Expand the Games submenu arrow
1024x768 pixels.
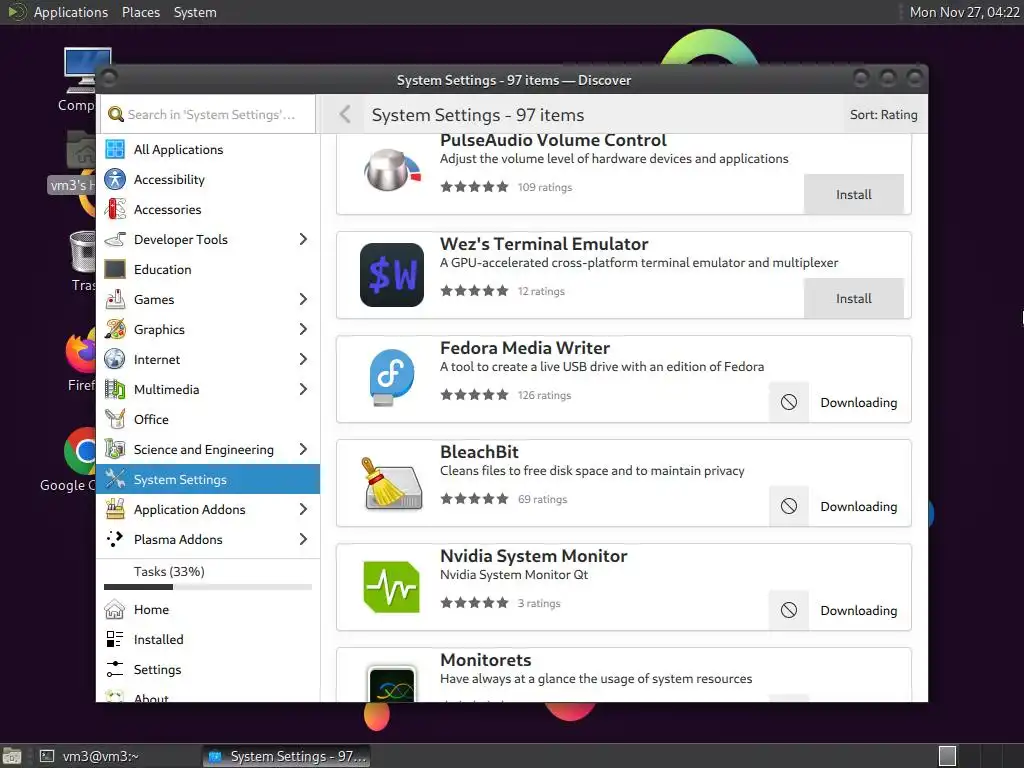point(303,300)
